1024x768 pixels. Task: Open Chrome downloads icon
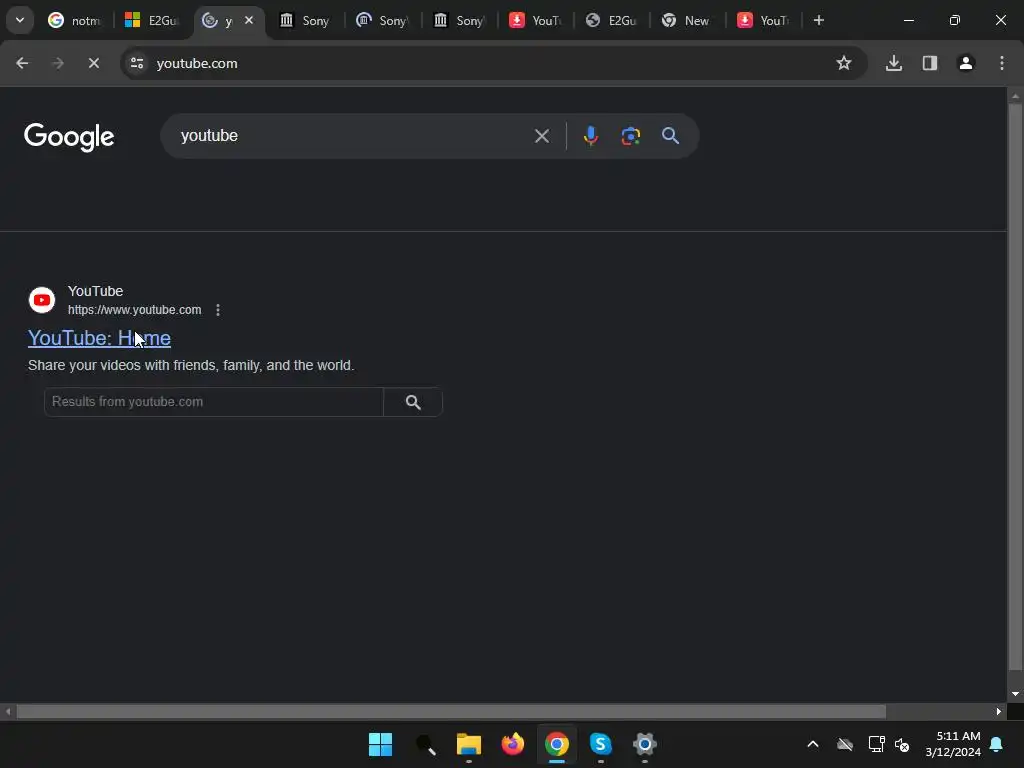click(893, 63)
